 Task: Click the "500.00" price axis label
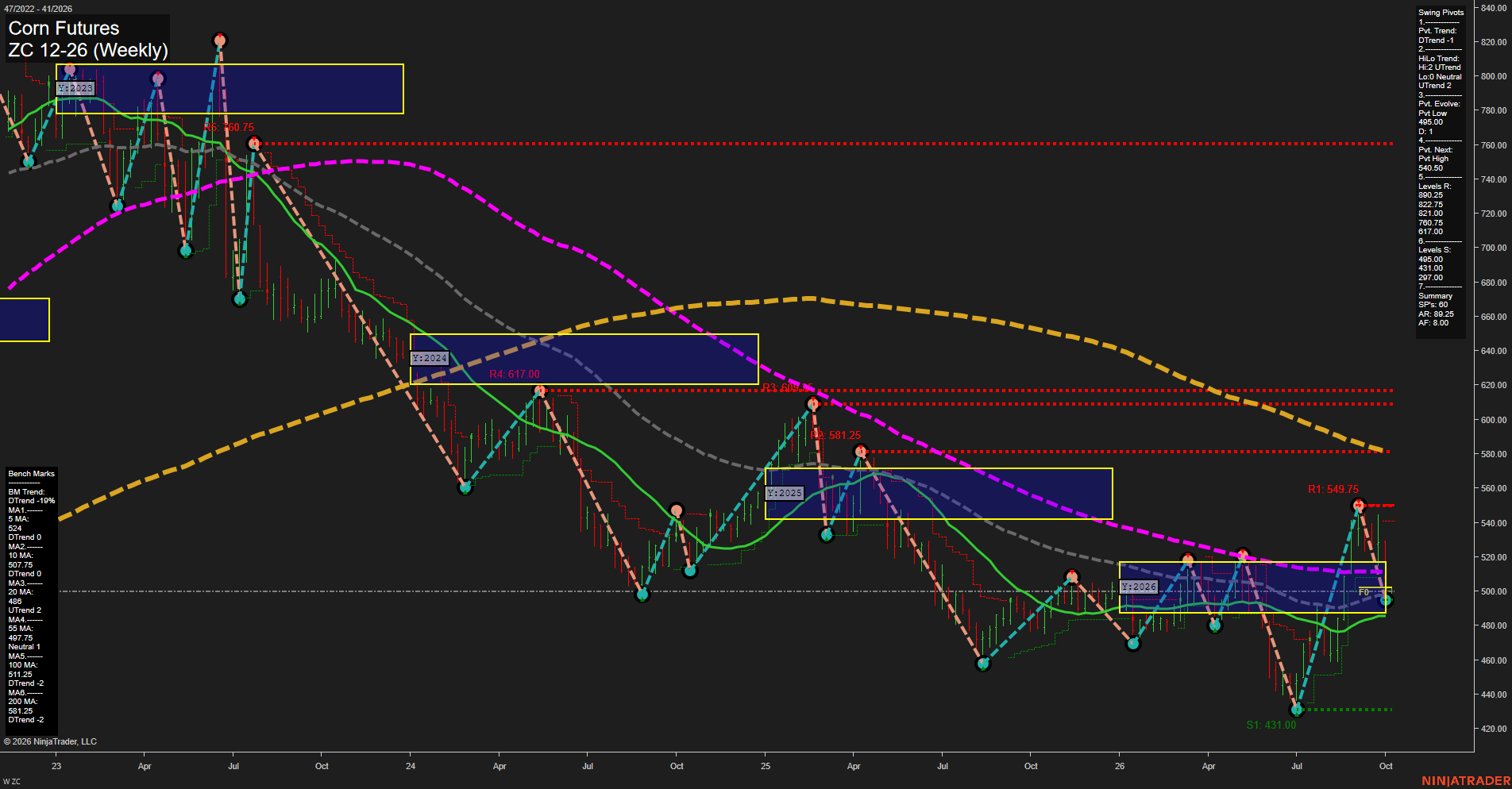tap(1493, 591)
